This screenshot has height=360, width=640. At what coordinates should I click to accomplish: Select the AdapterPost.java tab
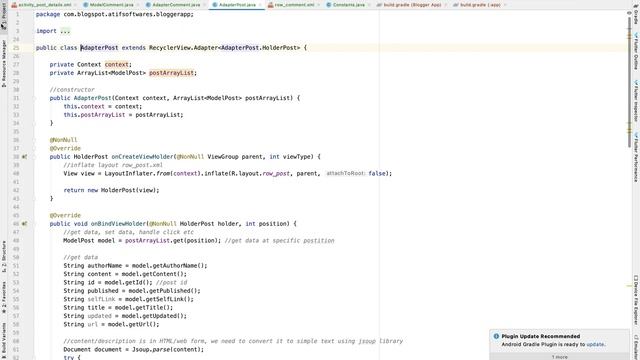[237, 5]
